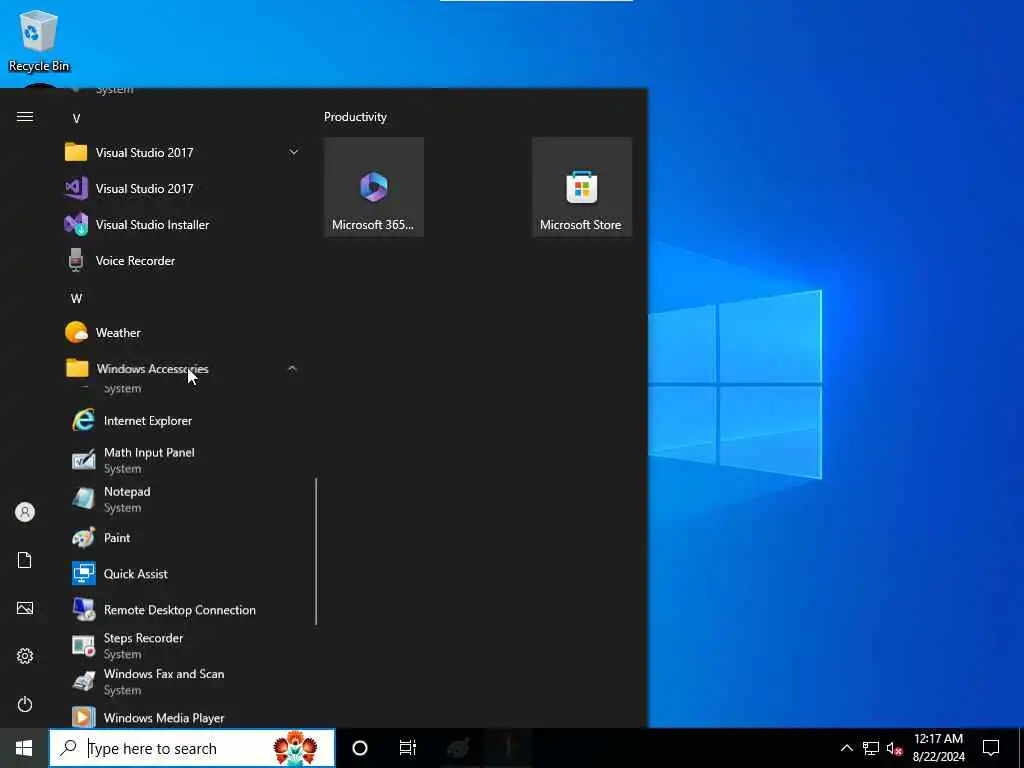Launch Quick Assist icon
Screen dimensions: 1024x768
pos(84,573)
